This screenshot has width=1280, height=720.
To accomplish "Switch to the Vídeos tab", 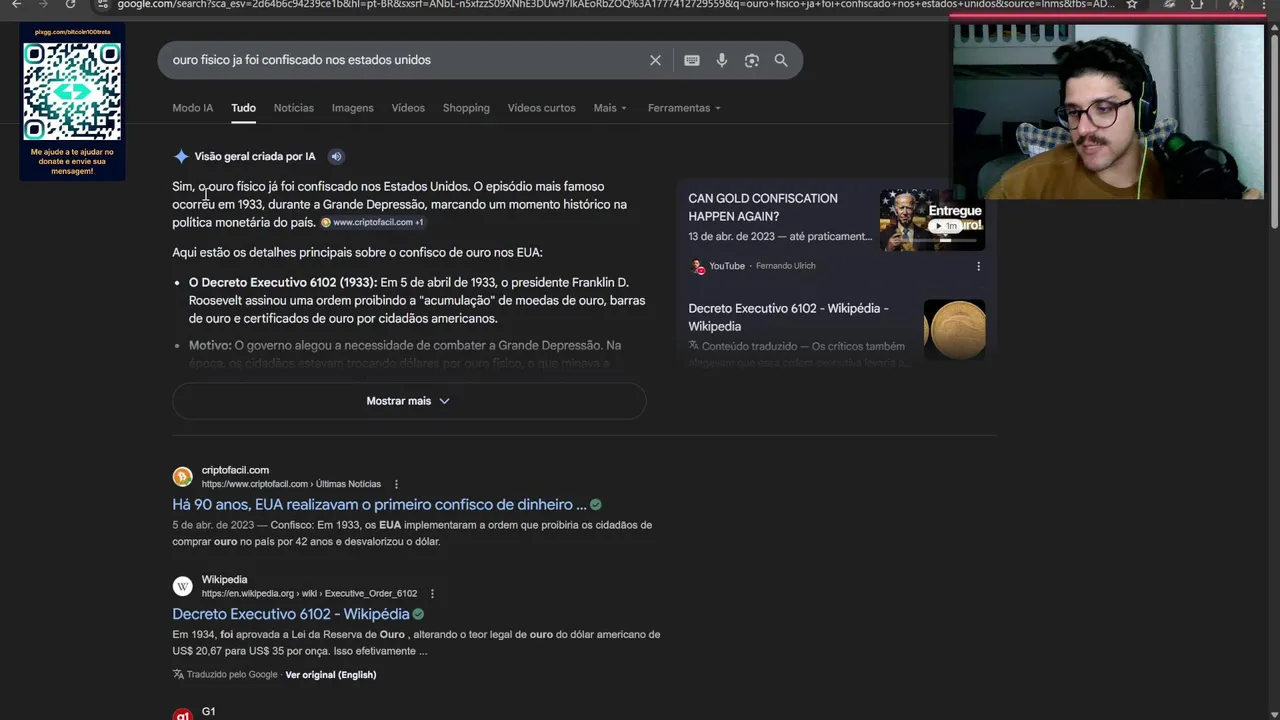I will tap(408, 108).
